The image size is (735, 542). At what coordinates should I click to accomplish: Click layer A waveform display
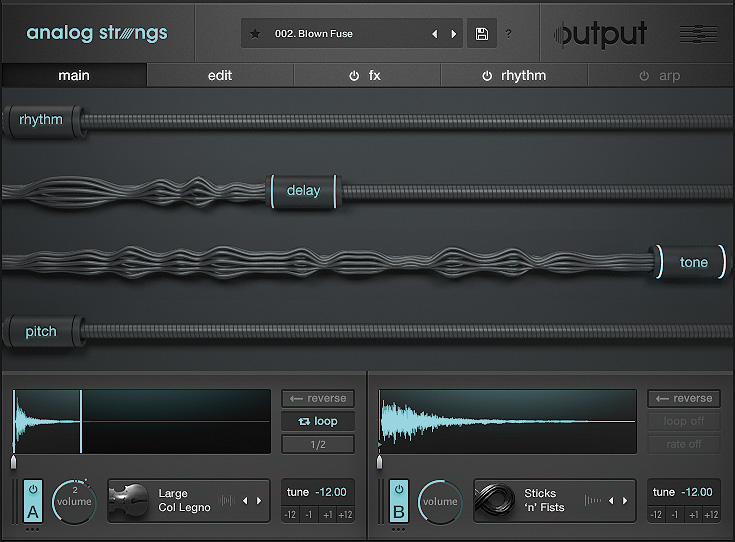point(142,422)
